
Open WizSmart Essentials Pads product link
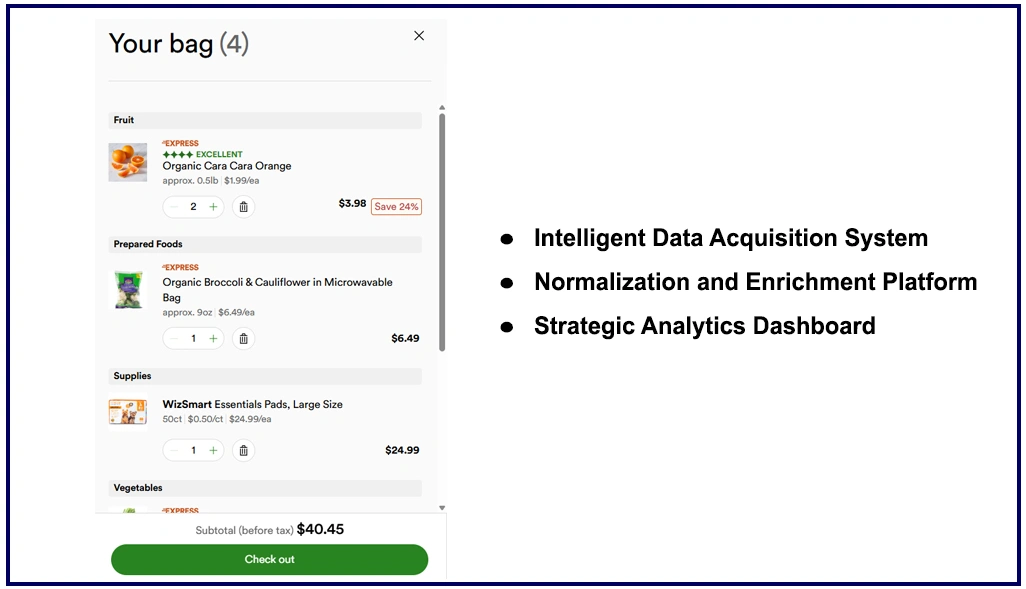252,405
